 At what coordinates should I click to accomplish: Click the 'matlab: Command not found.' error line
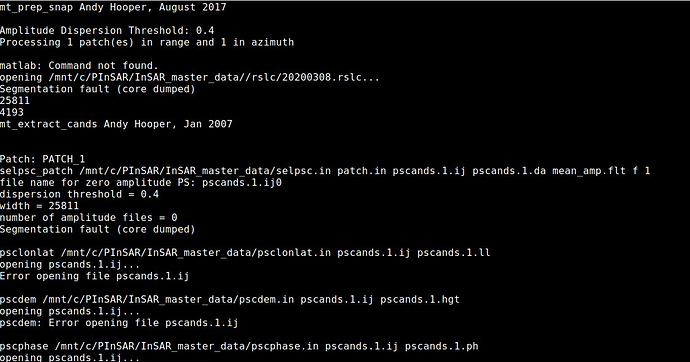click(79, 66)
